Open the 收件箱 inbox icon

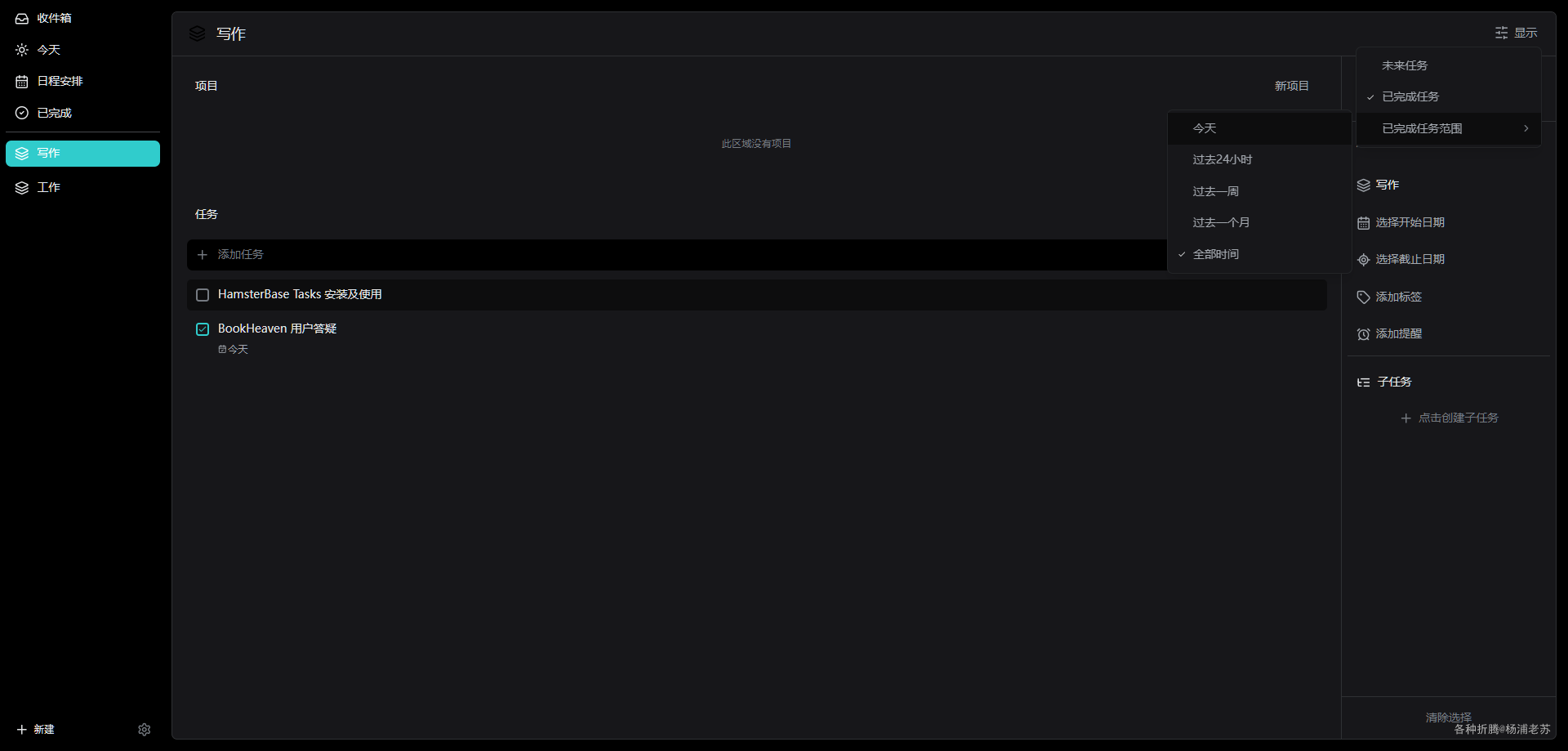tap(22, 18)
